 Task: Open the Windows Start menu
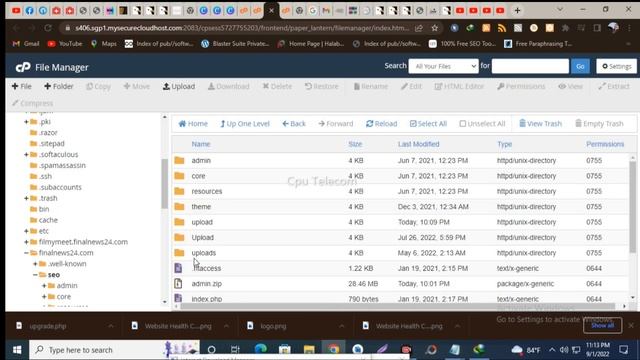click(x=17, y=350)
